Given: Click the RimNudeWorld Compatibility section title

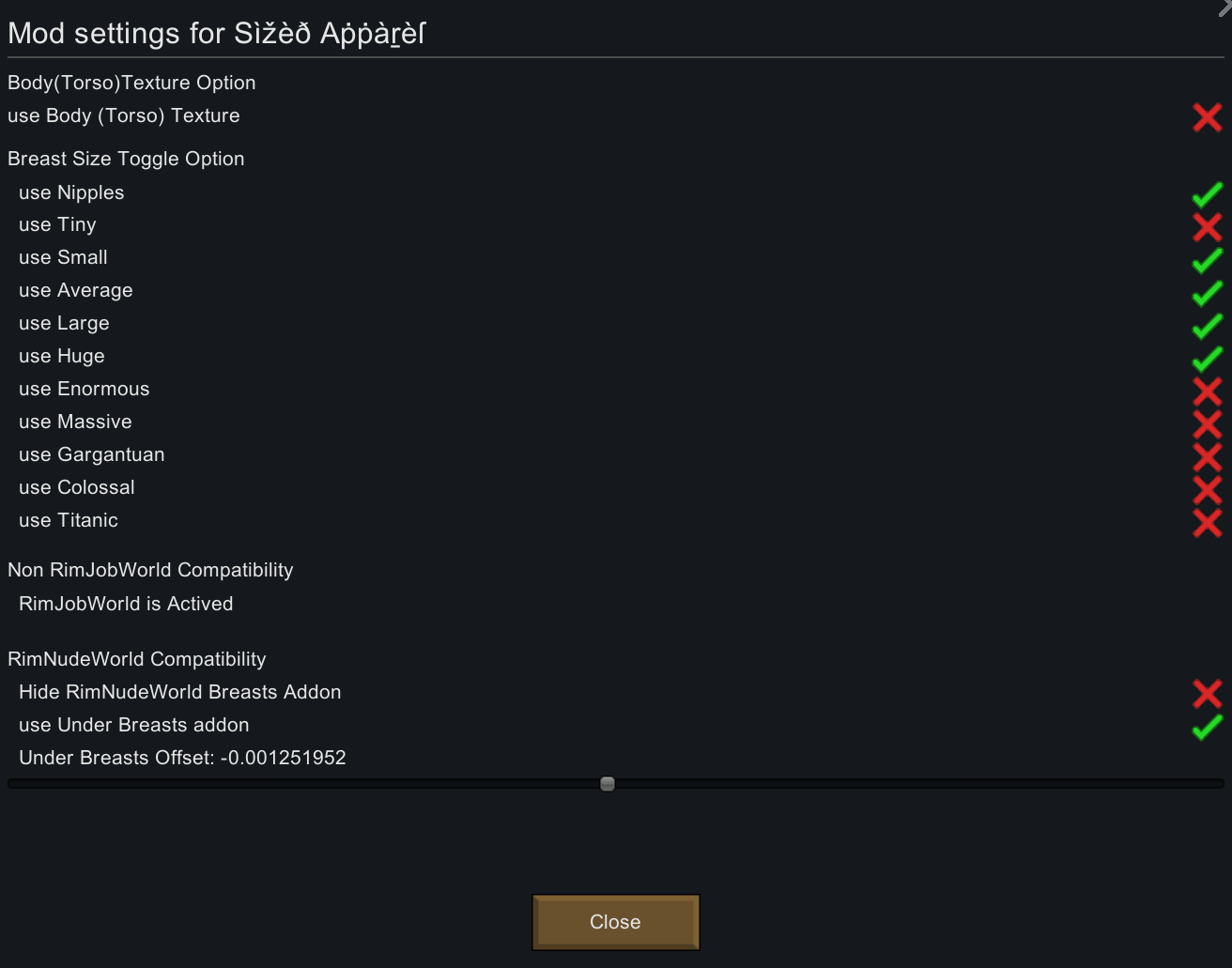Looking at the screenshot, I should point(136,659).
